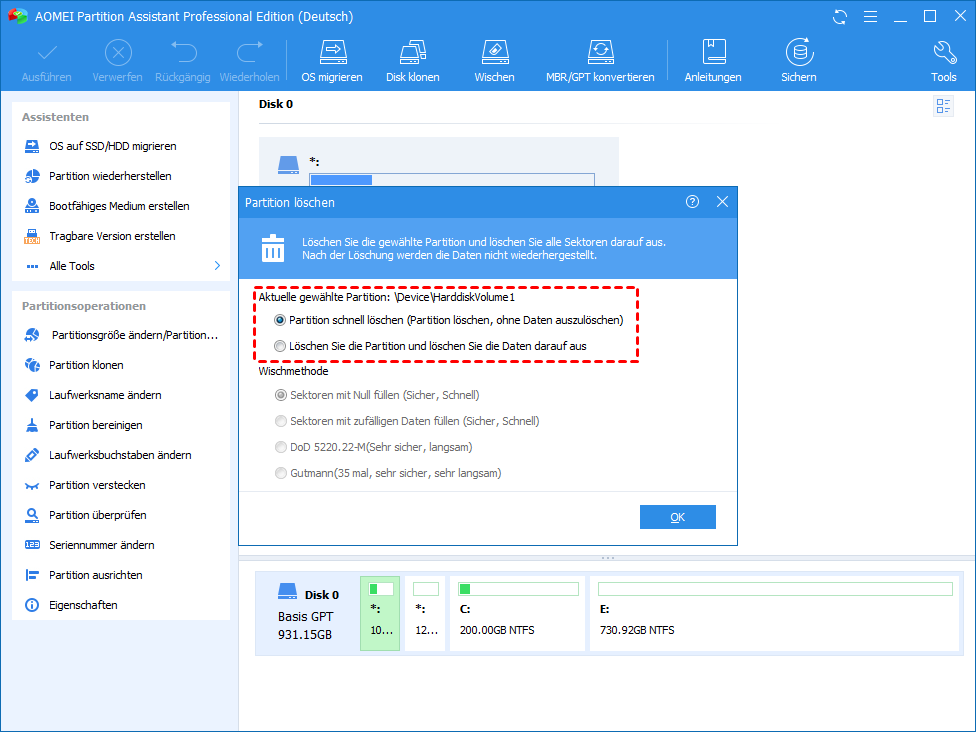Click the Seriennummer ändern icon

tap(32, 545)
